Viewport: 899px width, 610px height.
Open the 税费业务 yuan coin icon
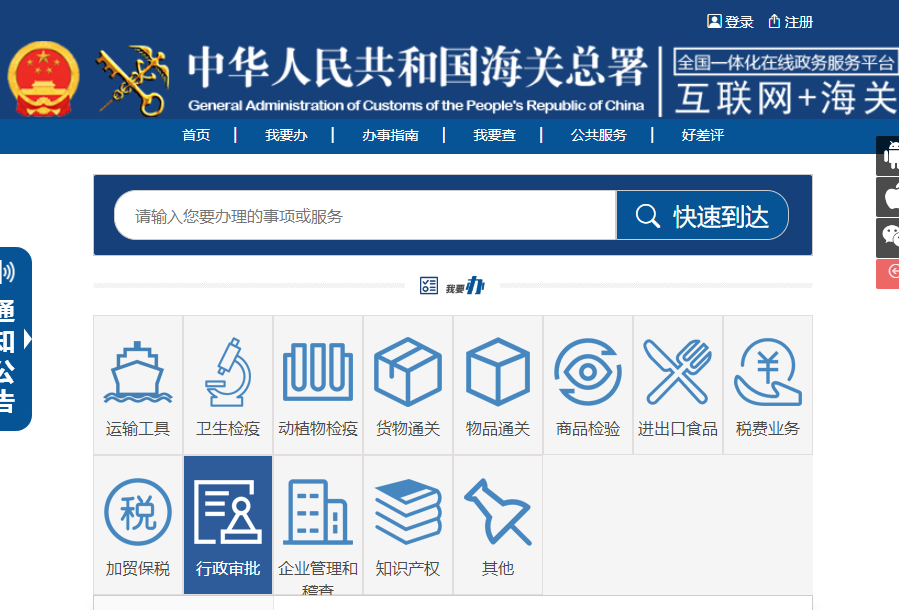pyautogui.click(x=768, y=372)
